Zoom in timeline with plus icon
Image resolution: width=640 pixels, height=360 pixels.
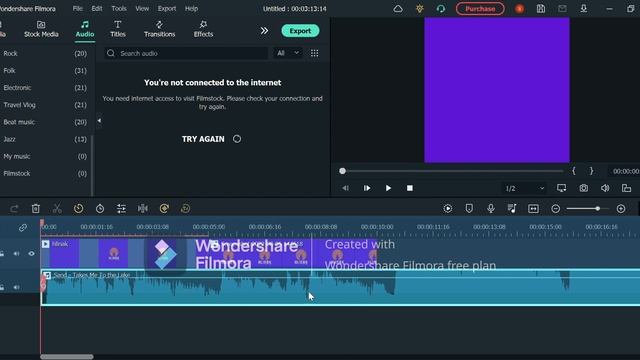[x=621, y=209]
